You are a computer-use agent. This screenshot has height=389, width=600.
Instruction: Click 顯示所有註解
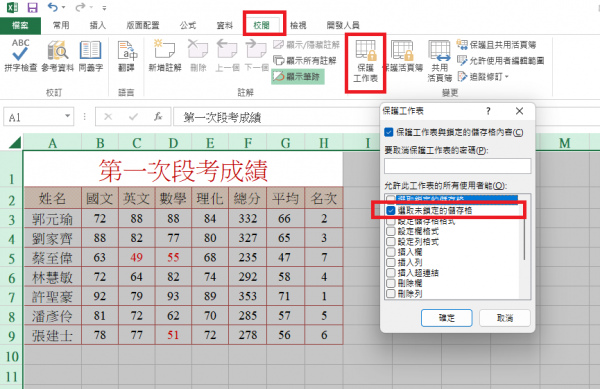click(x=305, y=60)
